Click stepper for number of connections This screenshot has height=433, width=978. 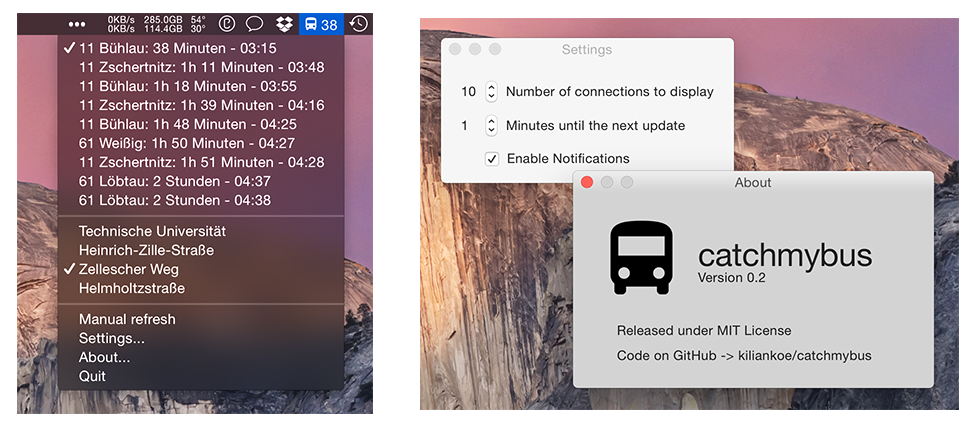(x=491, y=92)
